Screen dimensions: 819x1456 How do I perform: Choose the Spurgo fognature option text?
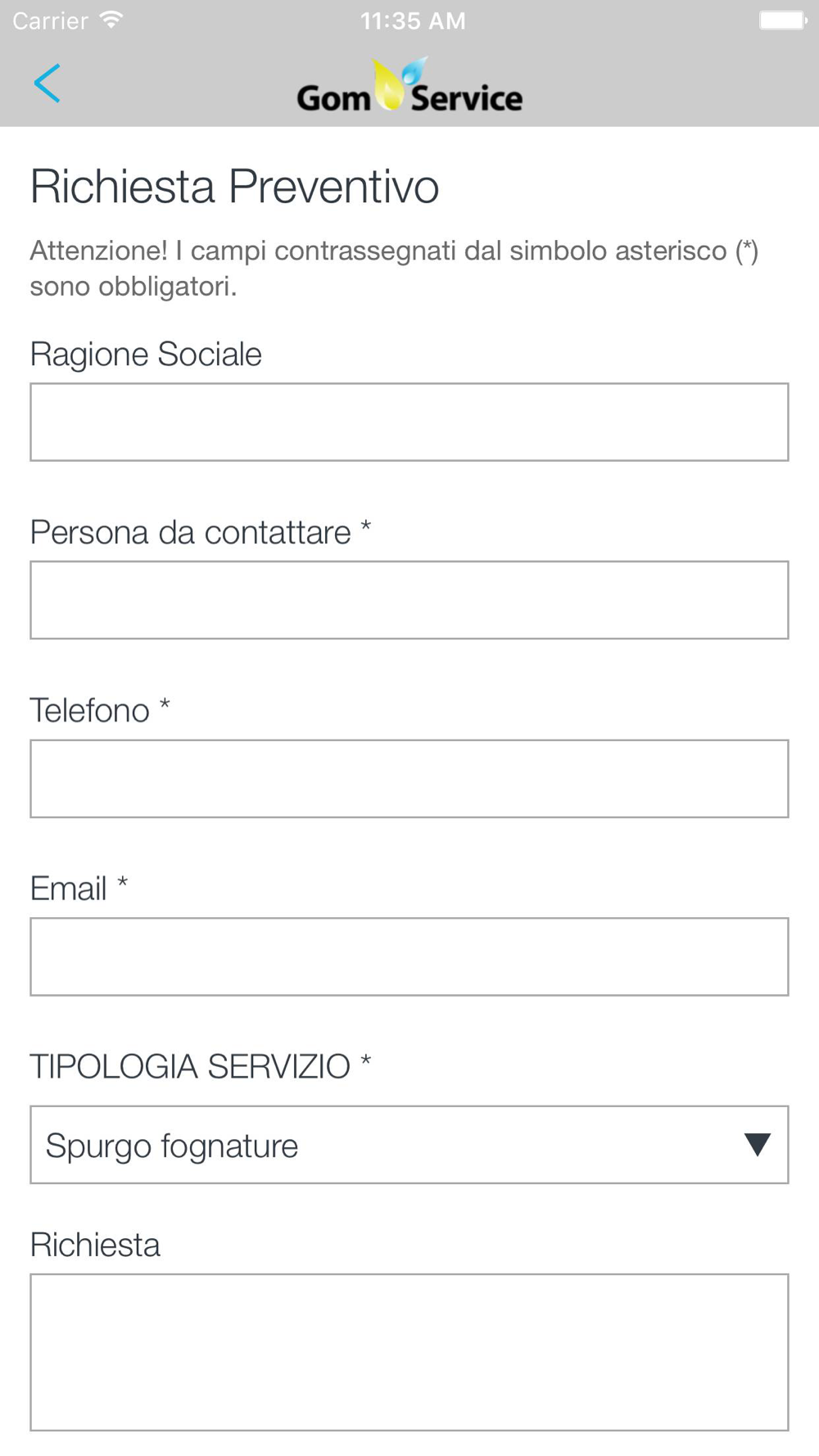point(172,1146)
